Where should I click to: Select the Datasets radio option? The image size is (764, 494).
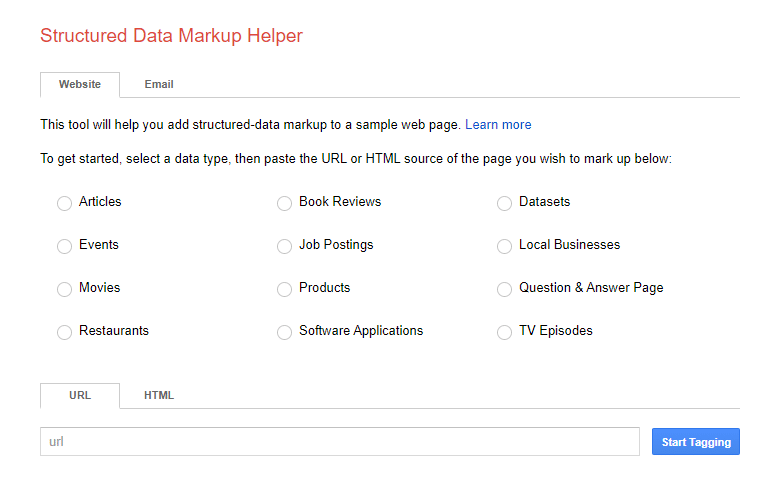tap(505, 203)
